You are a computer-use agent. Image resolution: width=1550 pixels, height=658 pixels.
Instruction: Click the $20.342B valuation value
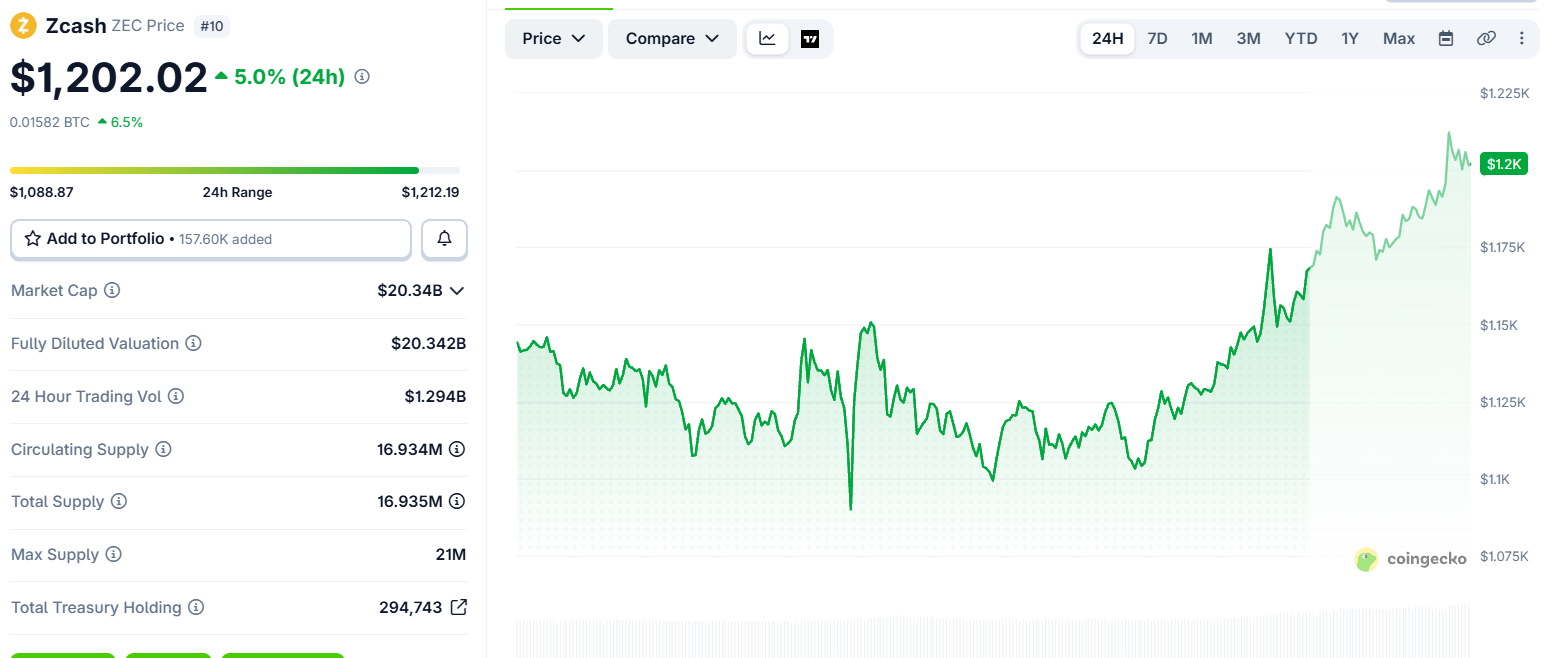(429, 344)
